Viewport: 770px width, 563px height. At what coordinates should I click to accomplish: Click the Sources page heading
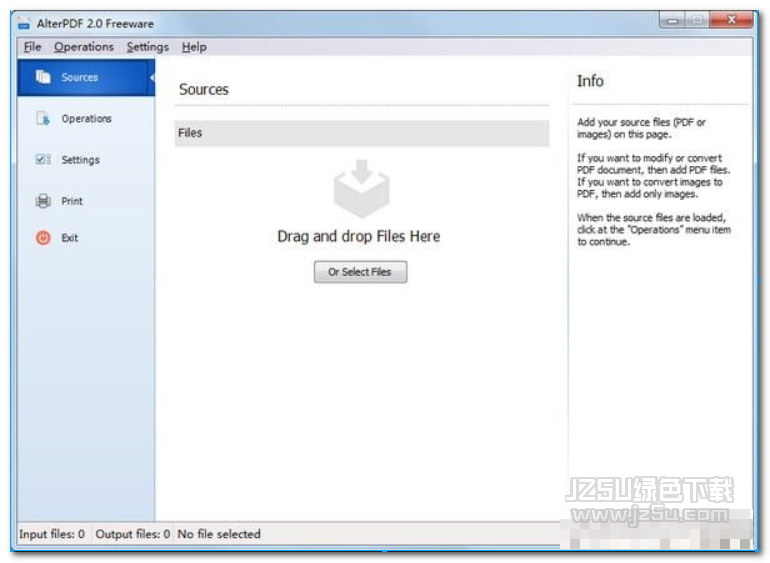204,89
